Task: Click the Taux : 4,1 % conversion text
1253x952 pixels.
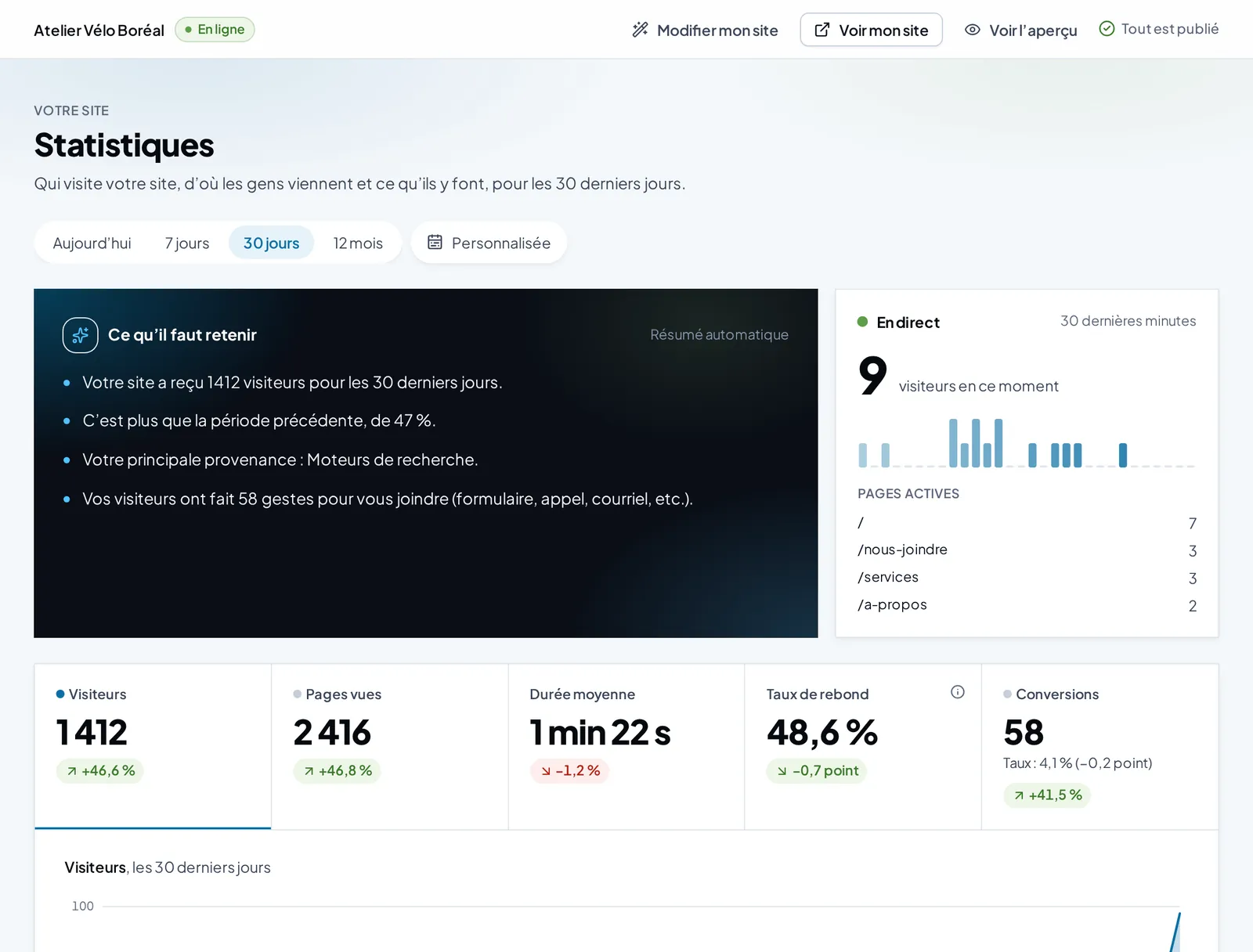Action: [x=1078, y=763]
